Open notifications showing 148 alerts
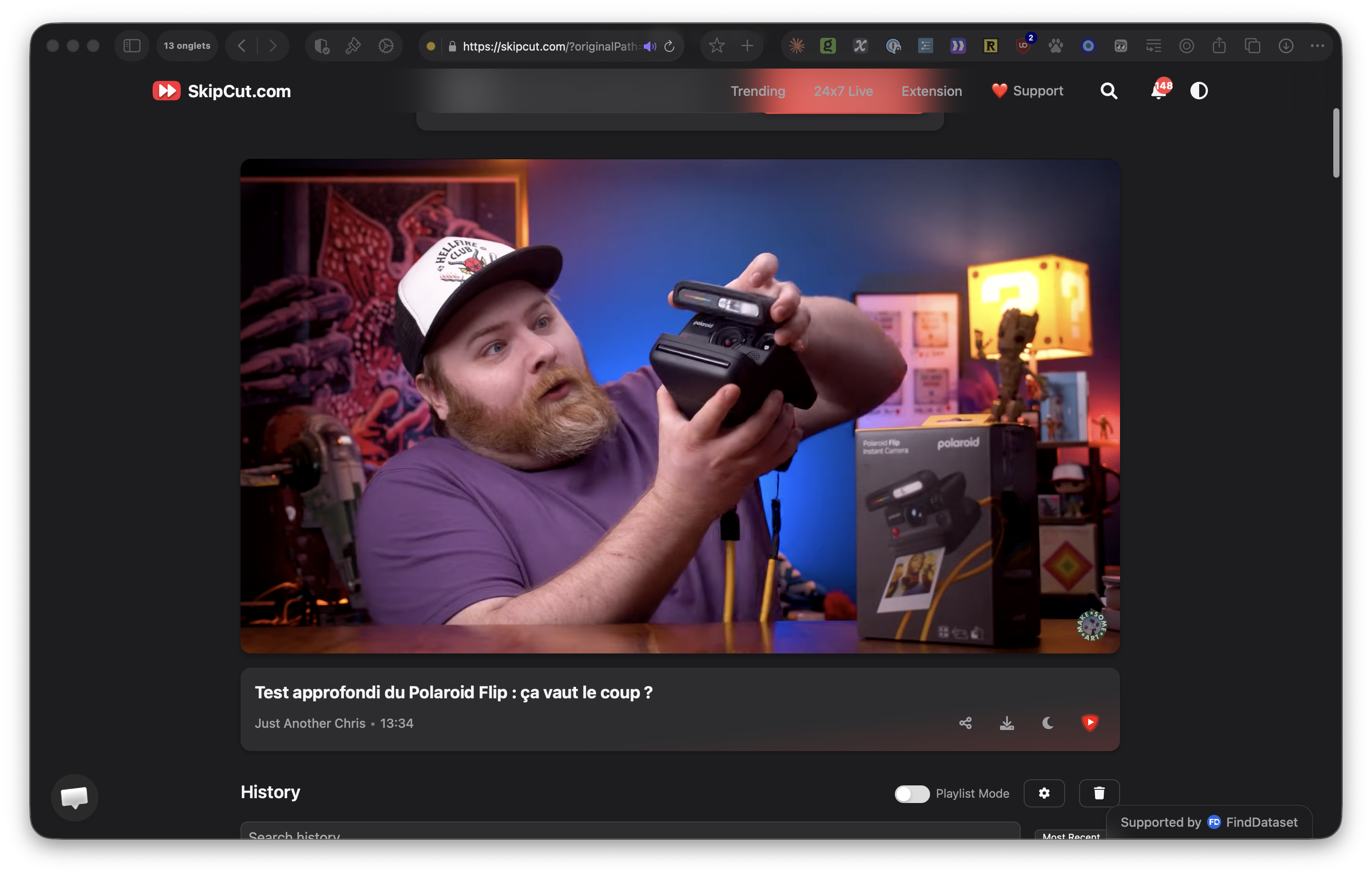This screenshot has height=876, width=1372. tap(1157, 91)
